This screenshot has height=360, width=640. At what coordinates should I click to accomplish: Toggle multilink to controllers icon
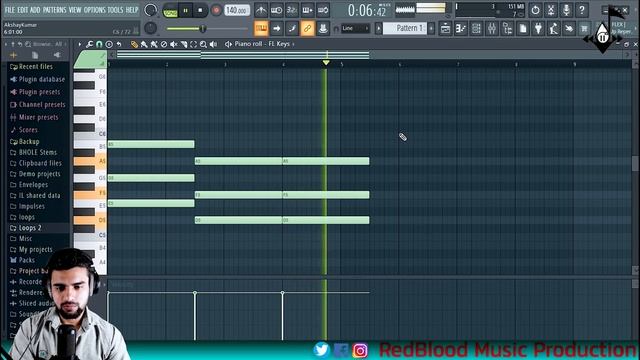(323, 29)
